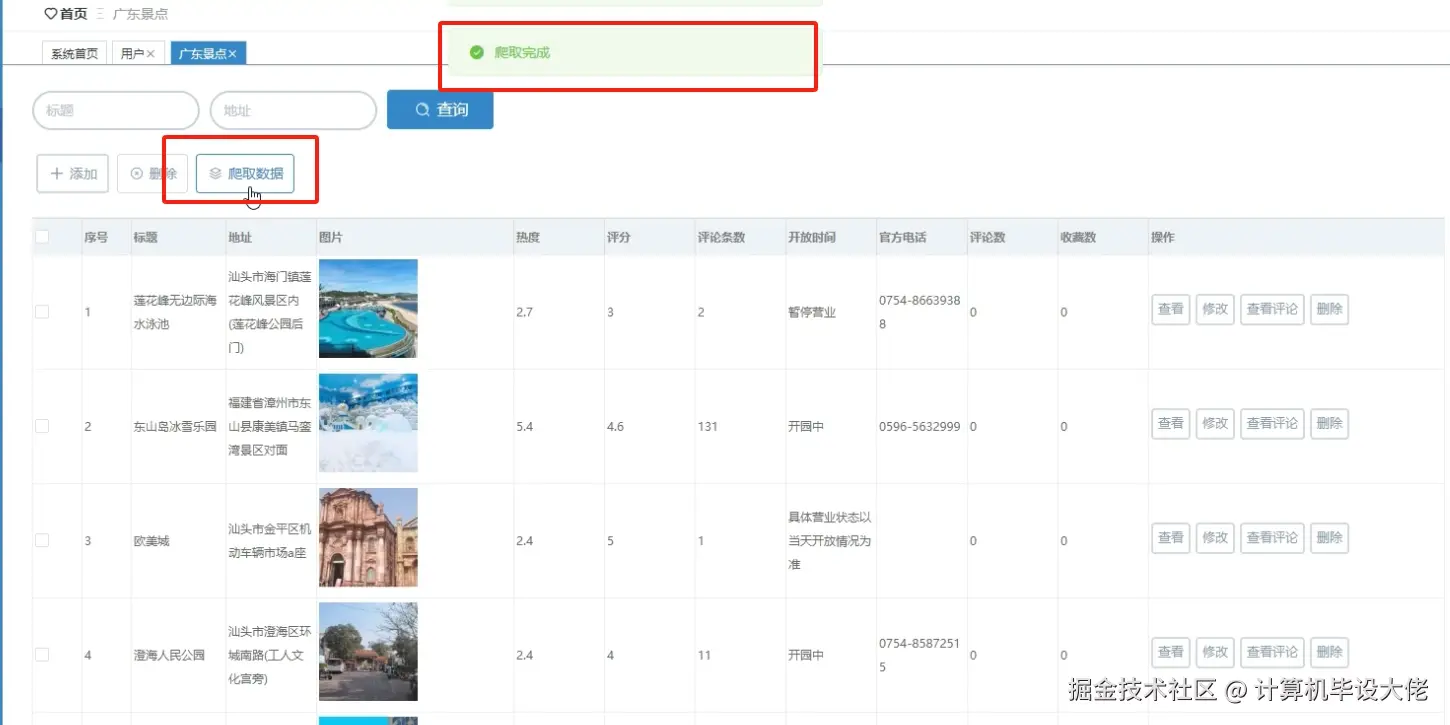
Task: Click the layers icon on 爬取数据
Action: (x=215, y=173)
